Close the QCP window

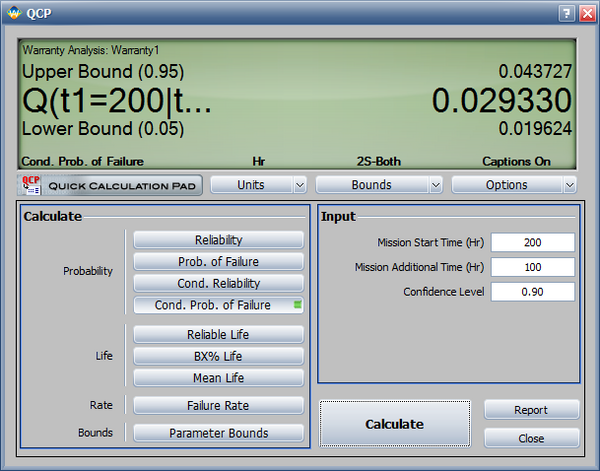[587, 14]
